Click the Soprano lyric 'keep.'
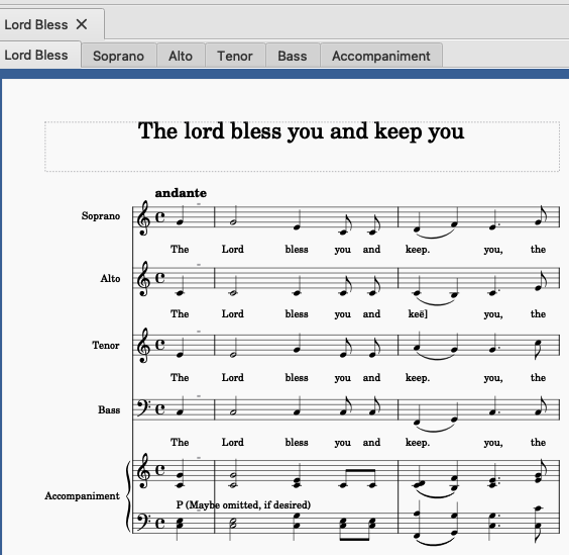Image resolution: width=570 pixels, height=556 pixels. click(x=418, y=249)
